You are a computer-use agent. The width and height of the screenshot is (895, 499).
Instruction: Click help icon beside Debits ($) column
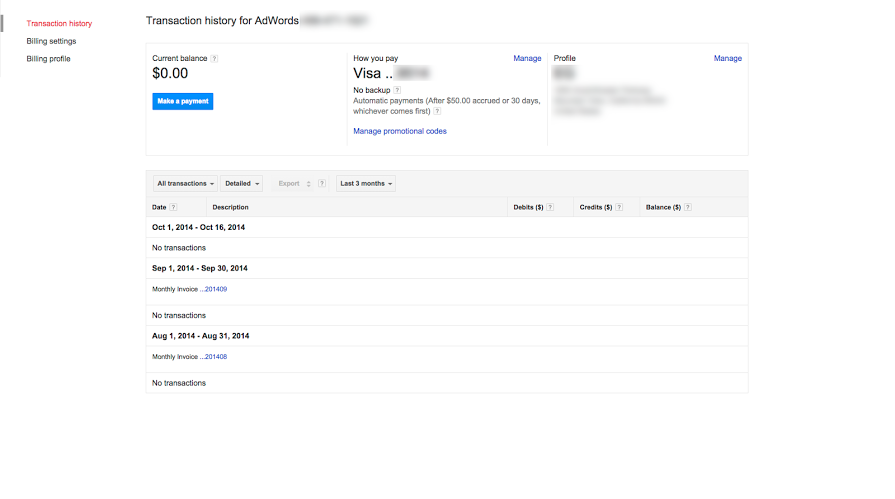click(x=550, y=207)
